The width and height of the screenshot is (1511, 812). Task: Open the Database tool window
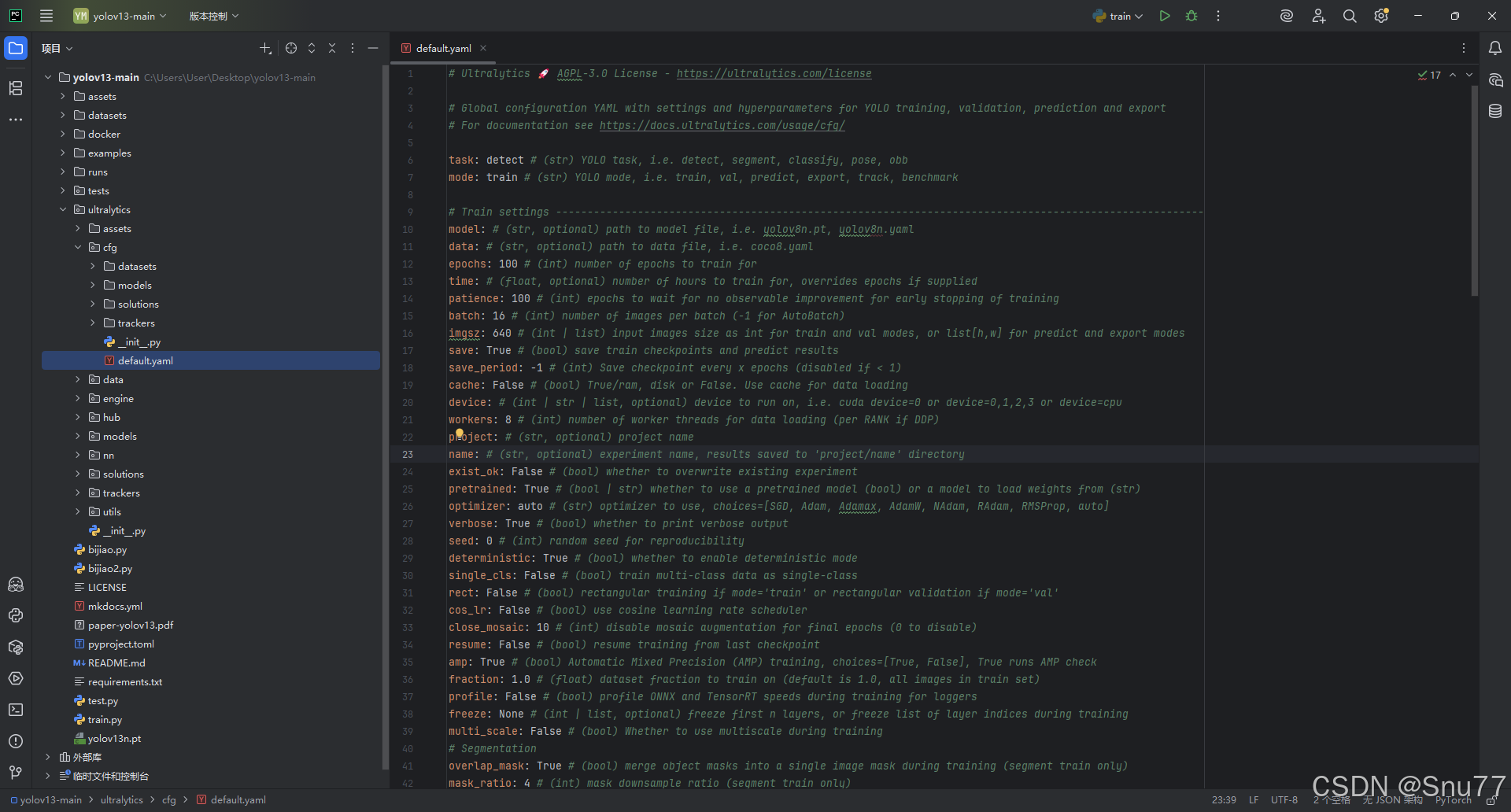tap(1495, 112)
